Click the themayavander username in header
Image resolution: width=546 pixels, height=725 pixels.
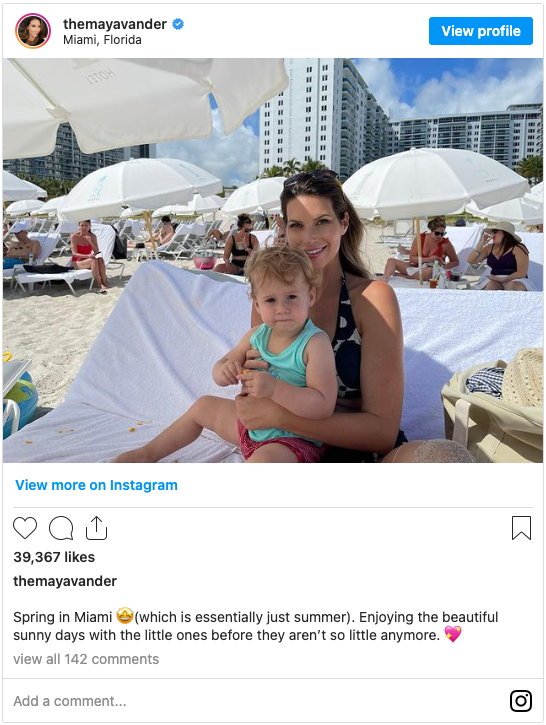[115, 24]
